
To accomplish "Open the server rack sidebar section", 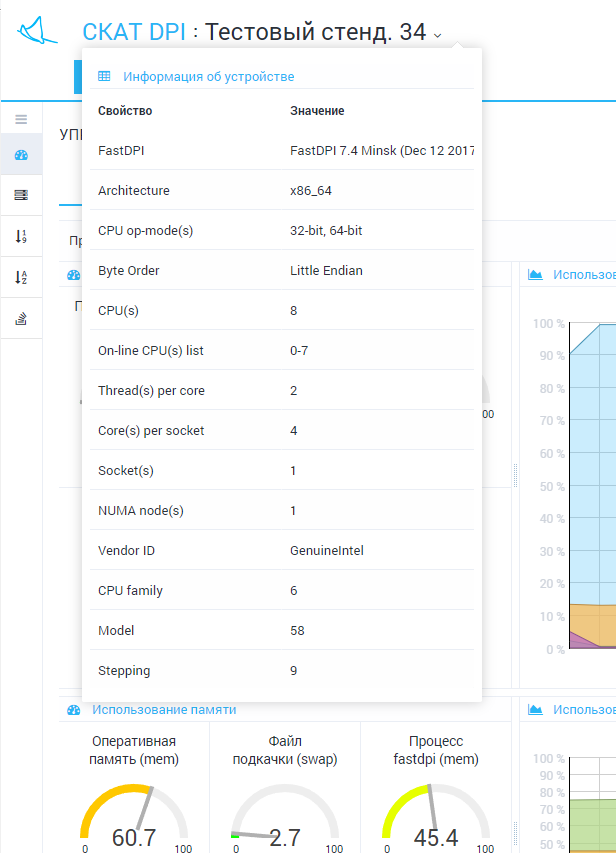I will point(21,196).
